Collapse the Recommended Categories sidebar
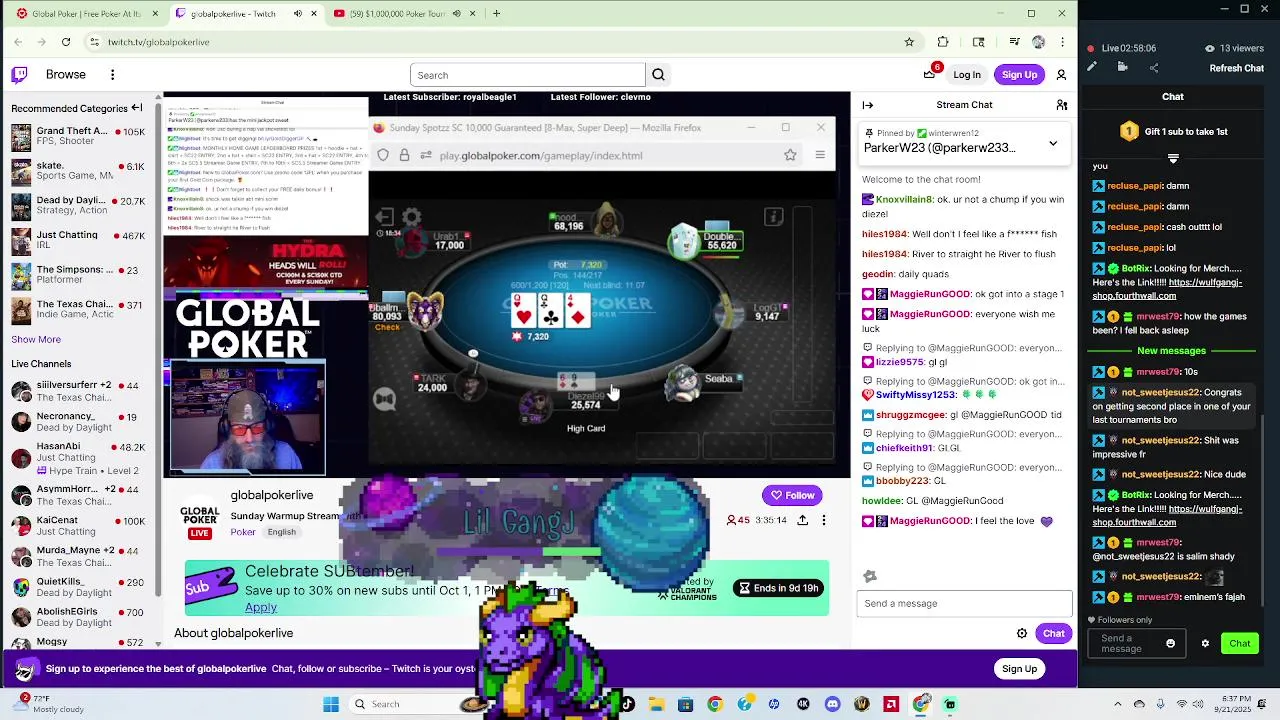Viewport: 1280px width, 720px height. [137, 108]
